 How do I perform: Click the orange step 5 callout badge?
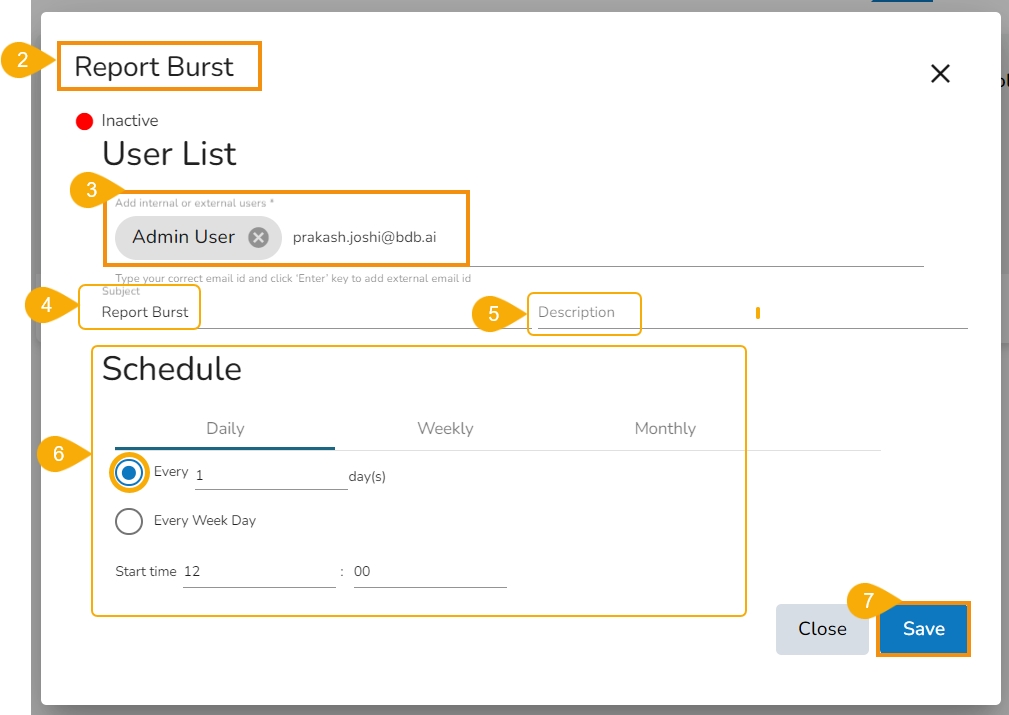[x=493, y=314]
